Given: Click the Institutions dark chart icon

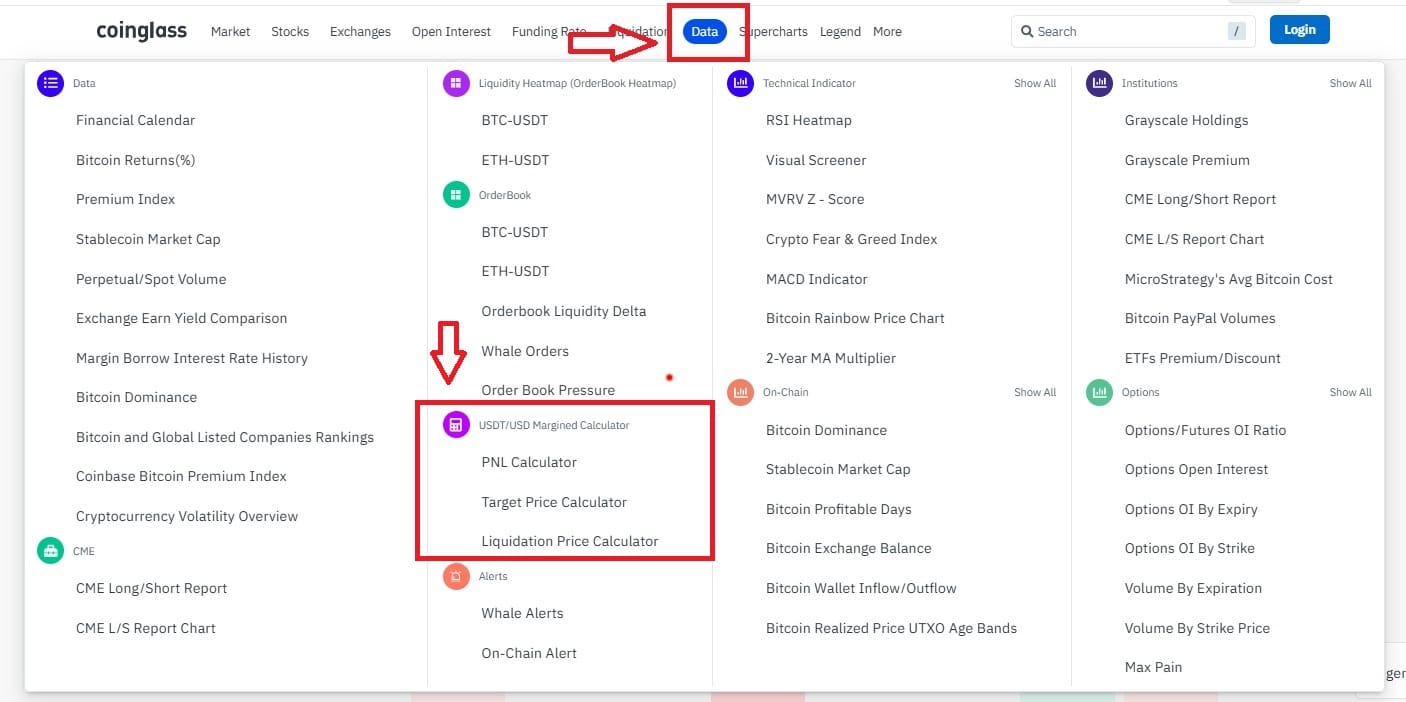Looking at the screenshot, I should pyautogui.click(x=1099, y=84).
